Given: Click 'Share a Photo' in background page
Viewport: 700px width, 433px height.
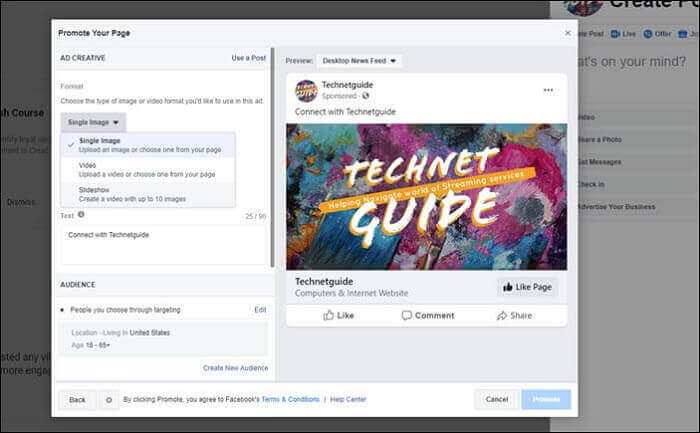Looking at the screenshot, I should click(x=599, y=140).
